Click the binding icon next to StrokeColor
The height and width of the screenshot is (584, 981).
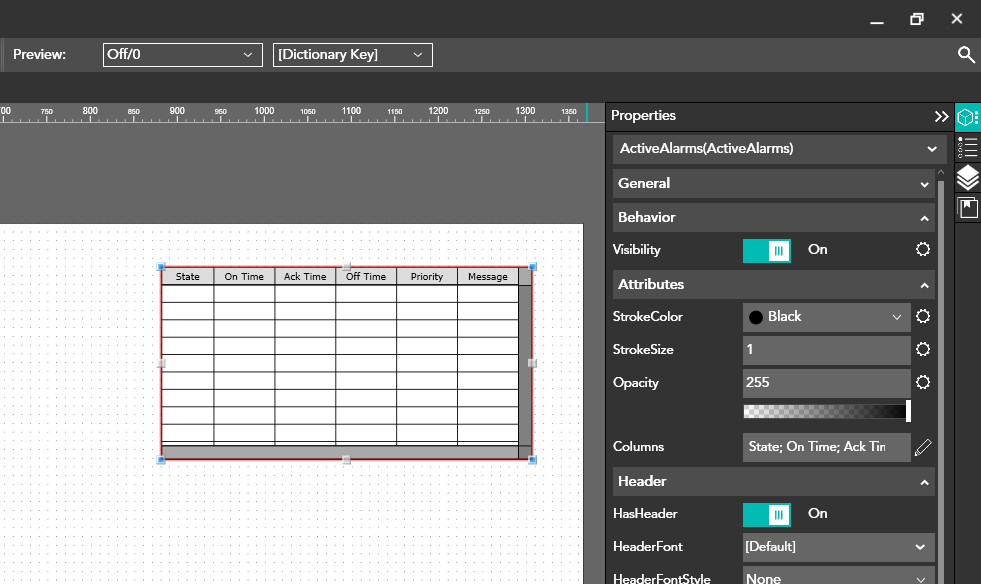coord(923,317)
